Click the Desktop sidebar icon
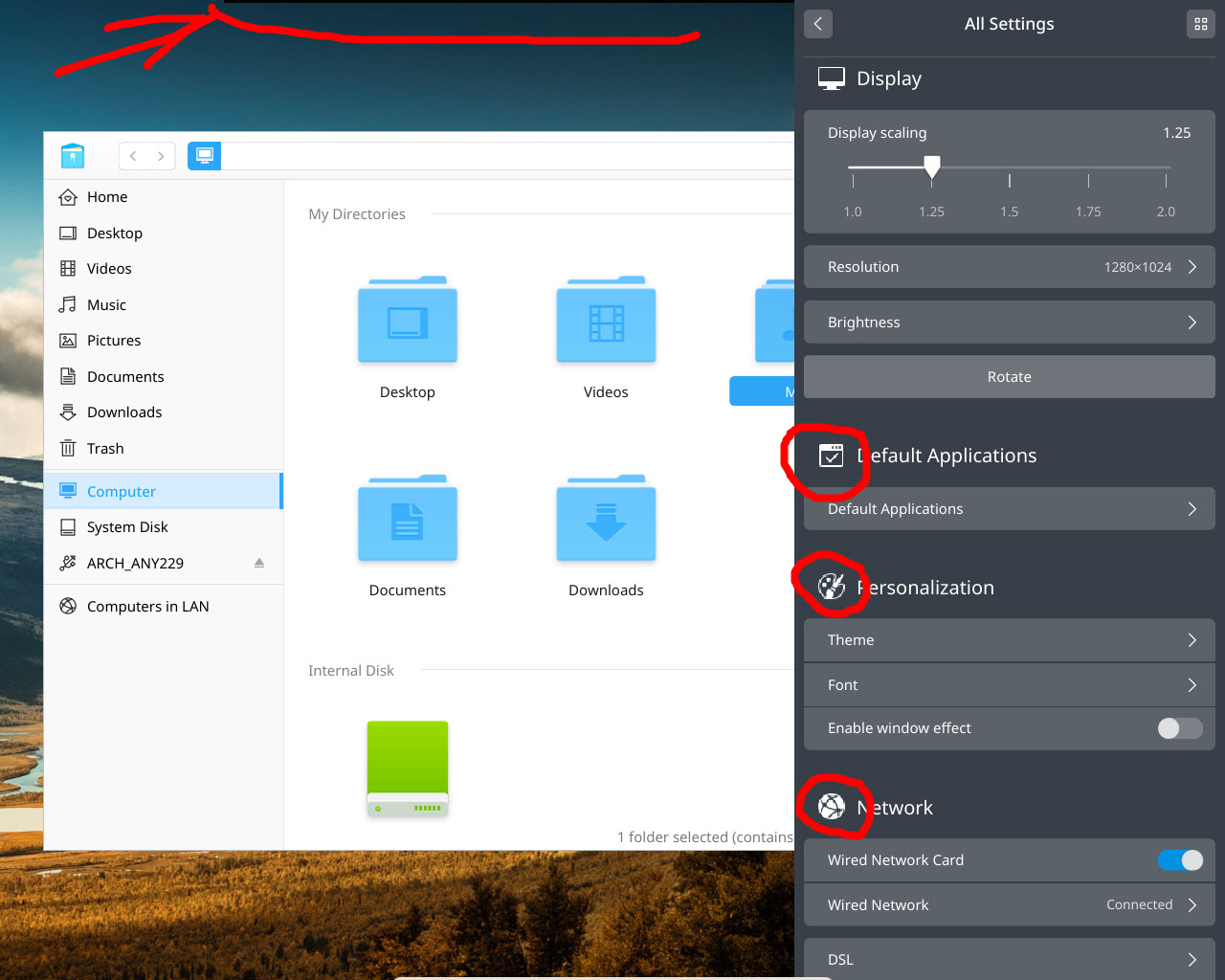This screenshot has height=980, width=1225. pyautogui.click(x=68, y=234)
